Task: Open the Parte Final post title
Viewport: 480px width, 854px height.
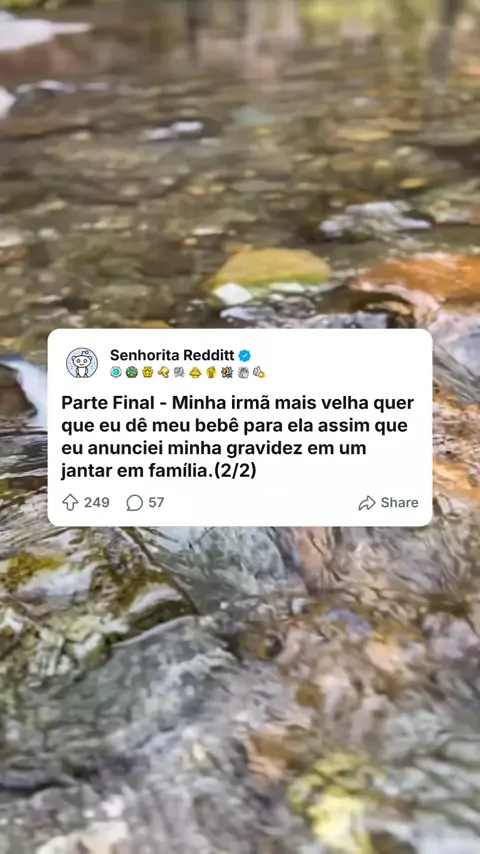Action: tap(238, 437)
